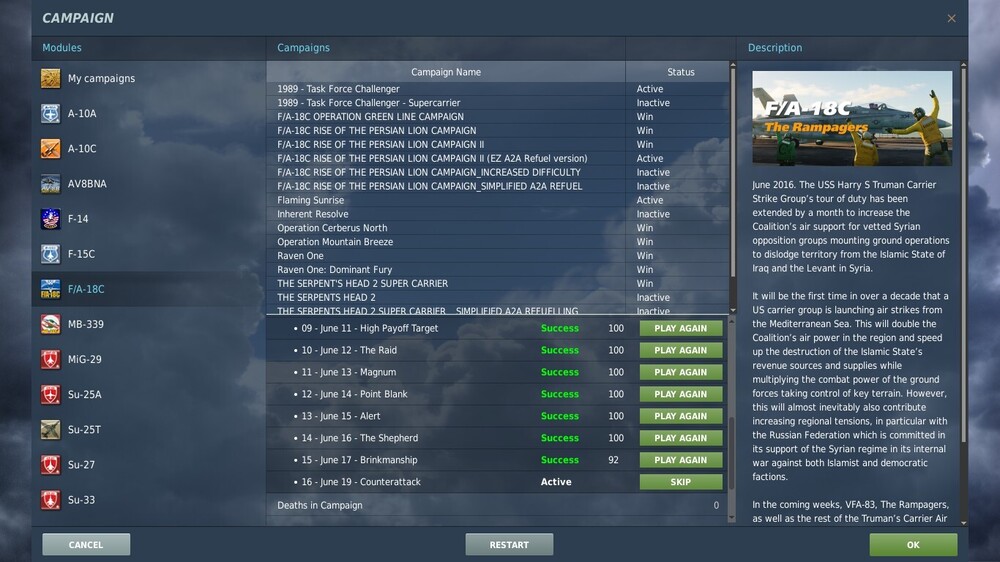Select Operation Cerberus North campaign

(497, 228)
